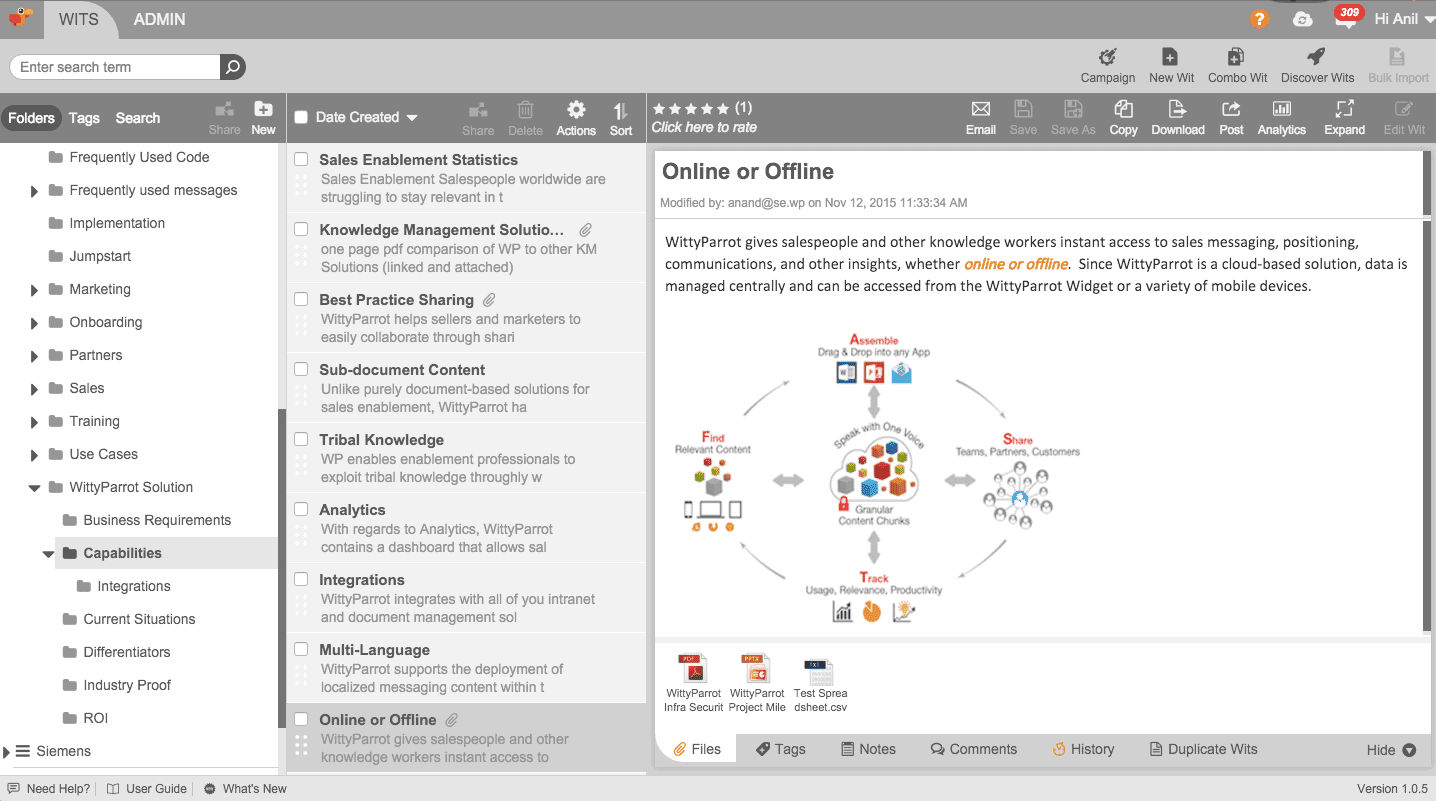Expand the Marketing folder
This screenshot has width=1436, height=801.
tap(35, 290)
